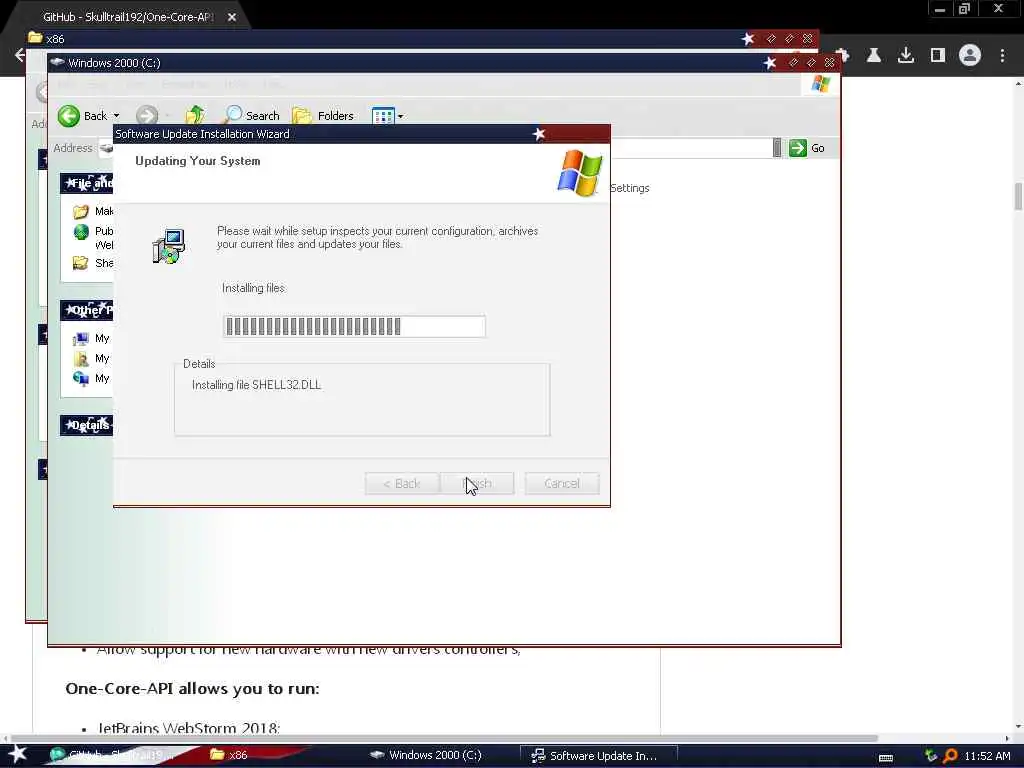Image resolution: width=1024 pixels, height=768 pixels.
Task: Open Search in the Explorer toolbar
Action: tap(251, 116)
